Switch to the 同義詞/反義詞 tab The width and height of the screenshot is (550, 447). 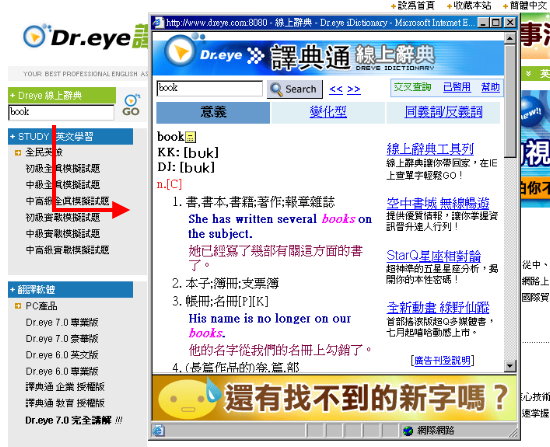coord(443,112)
